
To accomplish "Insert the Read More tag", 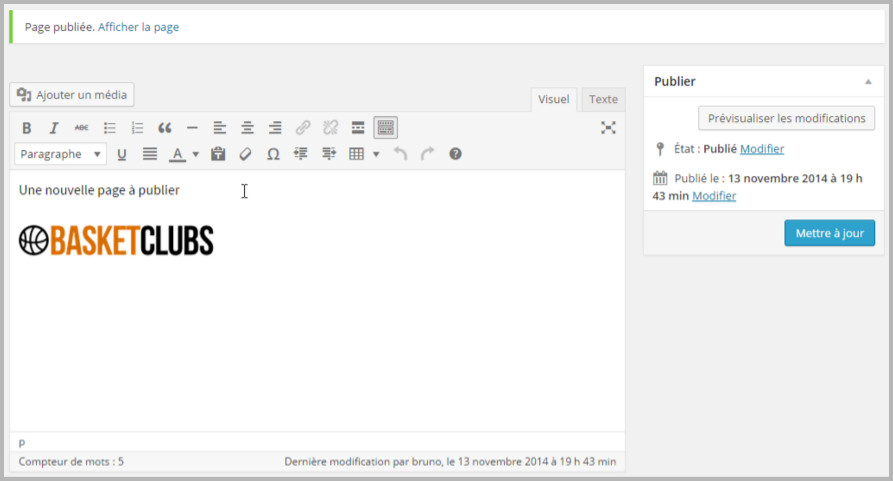I will coord(358,128).
